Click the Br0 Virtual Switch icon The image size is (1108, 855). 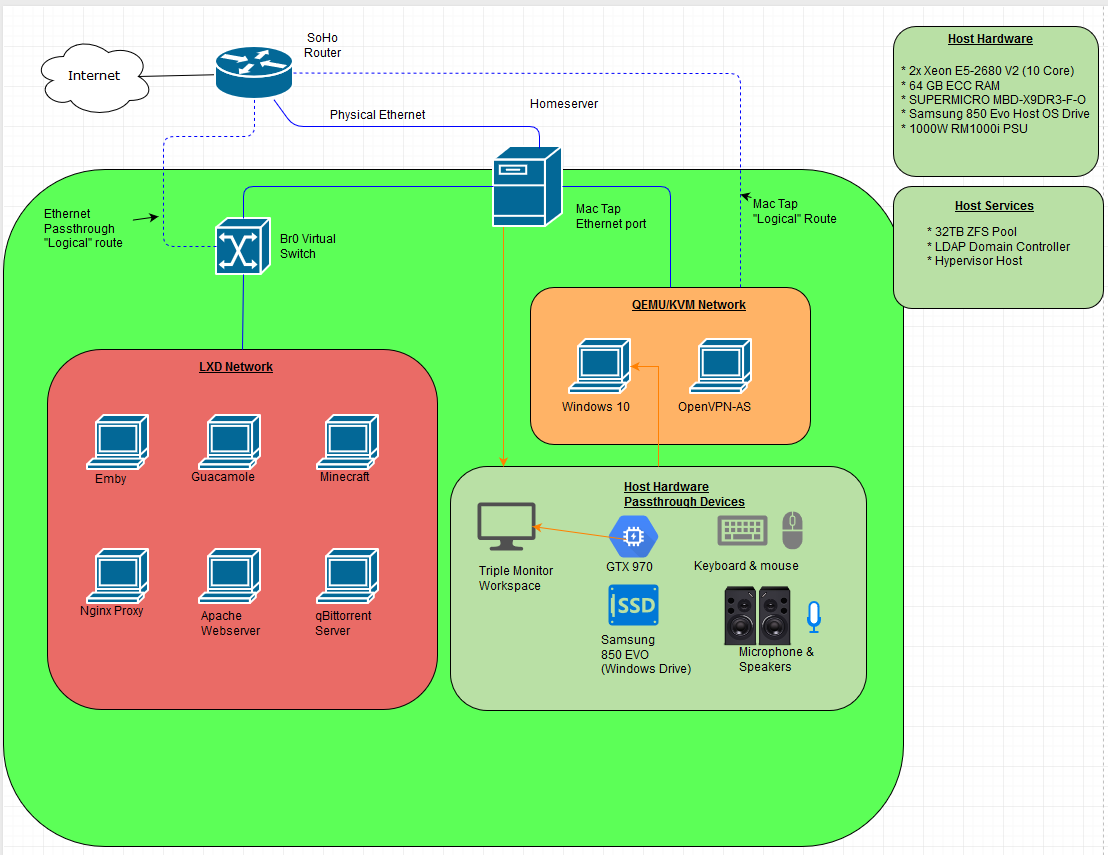coord(243,246)
